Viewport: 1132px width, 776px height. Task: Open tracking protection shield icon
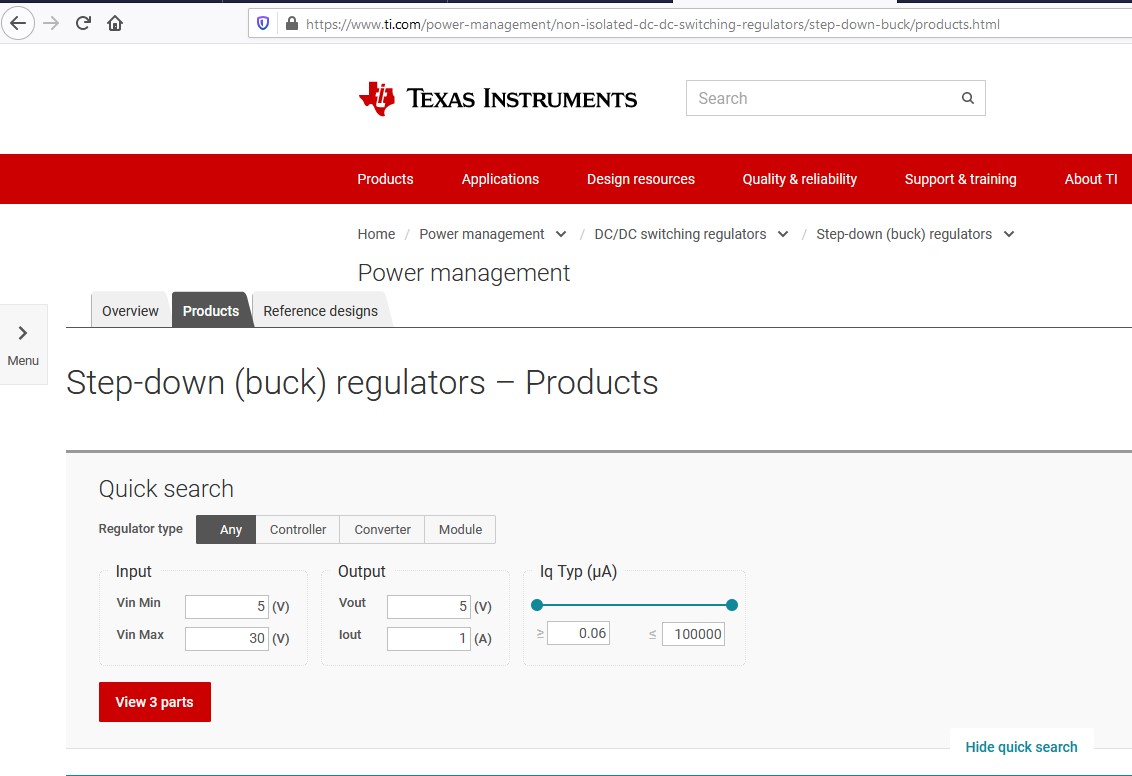[263, 24]
